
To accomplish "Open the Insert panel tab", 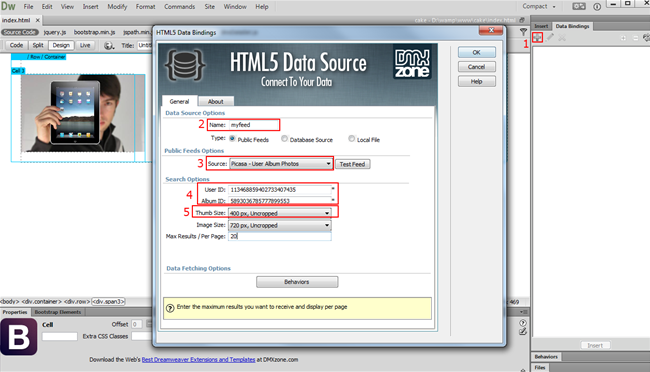I will (x=541, y=26).
